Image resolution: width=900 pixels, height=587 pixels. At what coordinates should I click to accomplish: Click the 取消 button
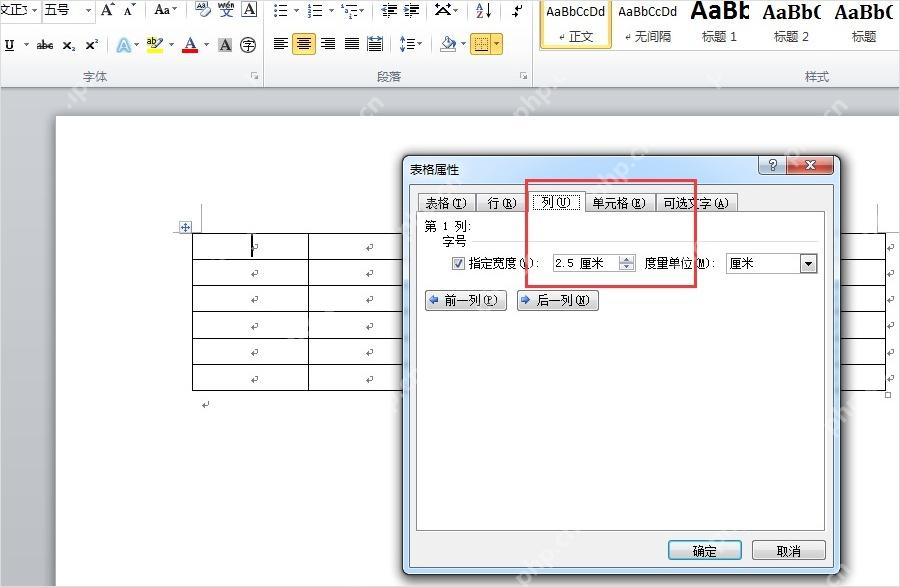[x=789, y=551]
